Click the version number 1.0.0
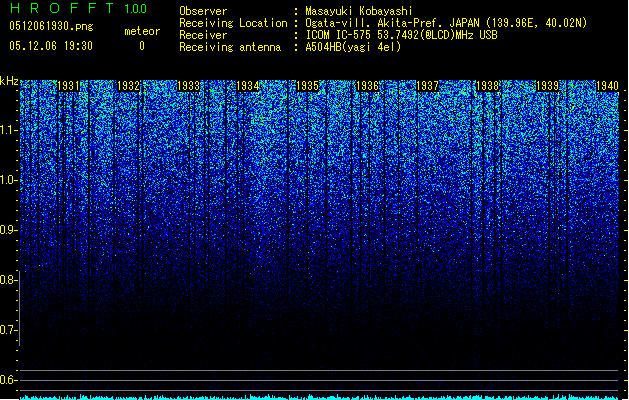The height and width of the screenshot is (400, 629). [x=136, y=8]
